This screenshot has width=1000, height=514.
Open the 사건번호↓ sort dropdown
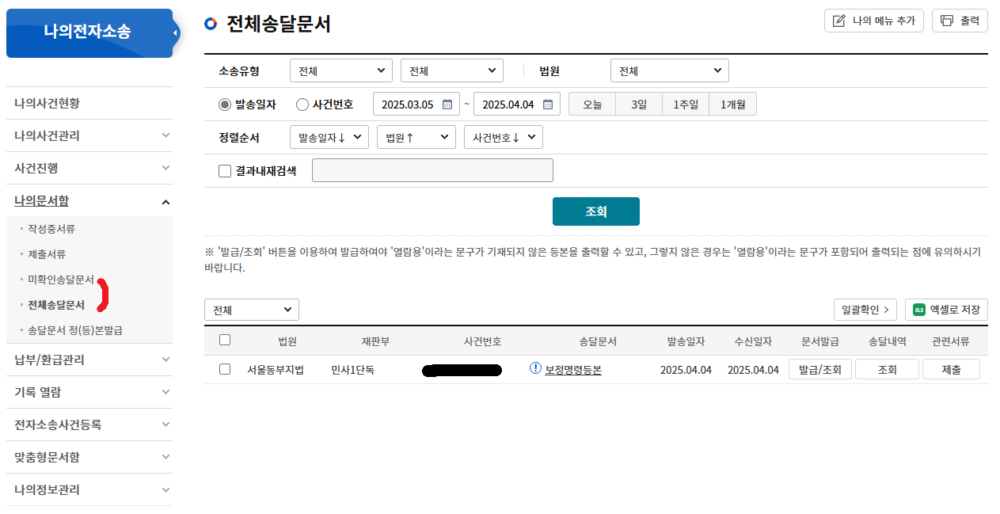(x=504, y=137)
